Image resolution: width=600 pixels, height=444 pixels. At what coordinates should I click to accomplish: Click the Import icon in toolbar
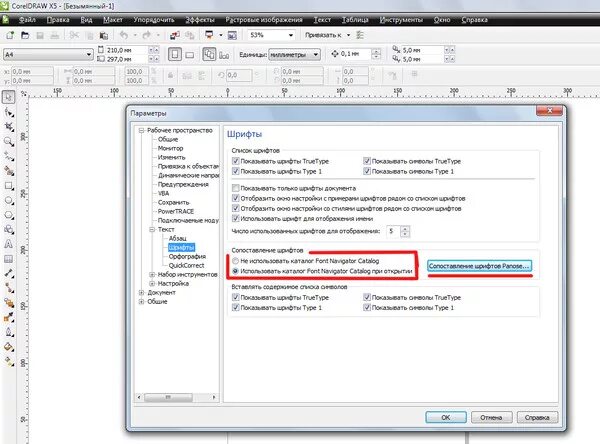pos(174,35)
